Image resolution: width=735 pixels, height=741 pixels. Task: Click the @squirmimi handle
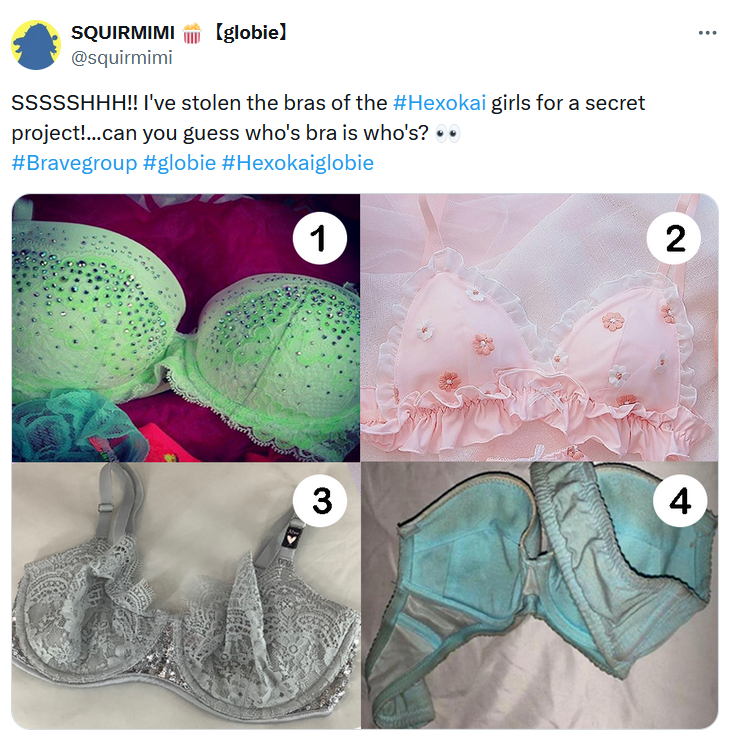(x=121, y=58)
